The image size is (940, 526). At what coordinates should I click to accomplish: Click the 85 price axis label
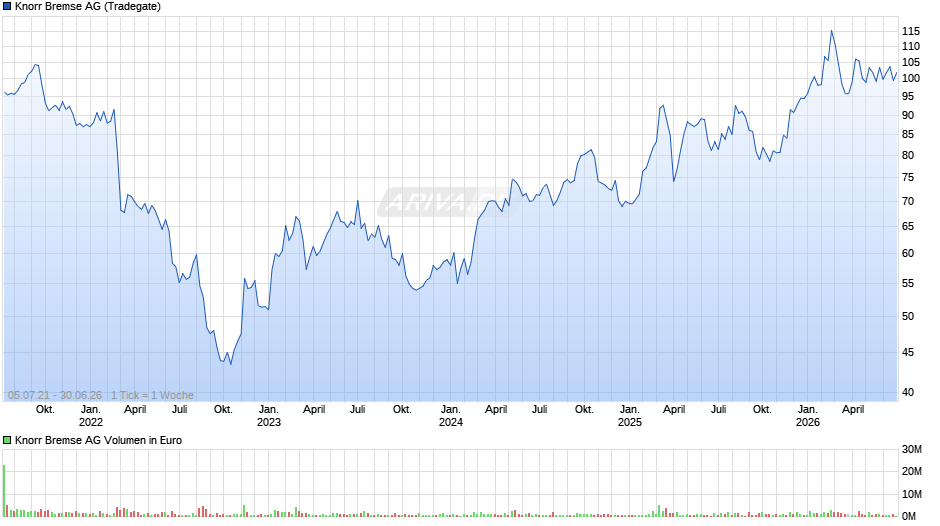(x=908, y=134)
